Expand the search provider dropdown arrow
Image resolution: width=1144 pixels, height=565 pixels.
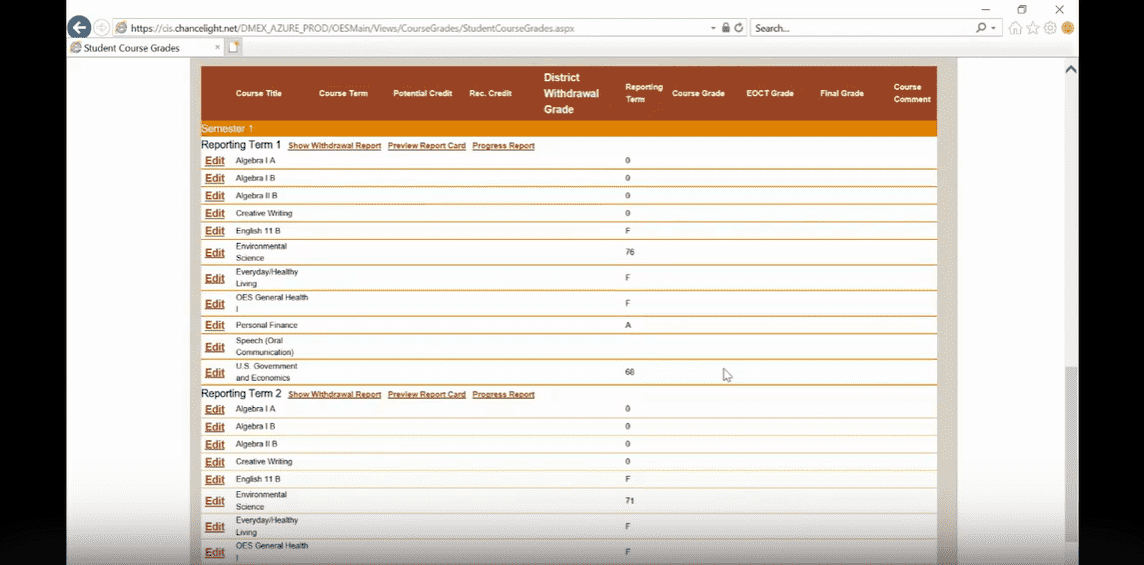coord(993,28)
